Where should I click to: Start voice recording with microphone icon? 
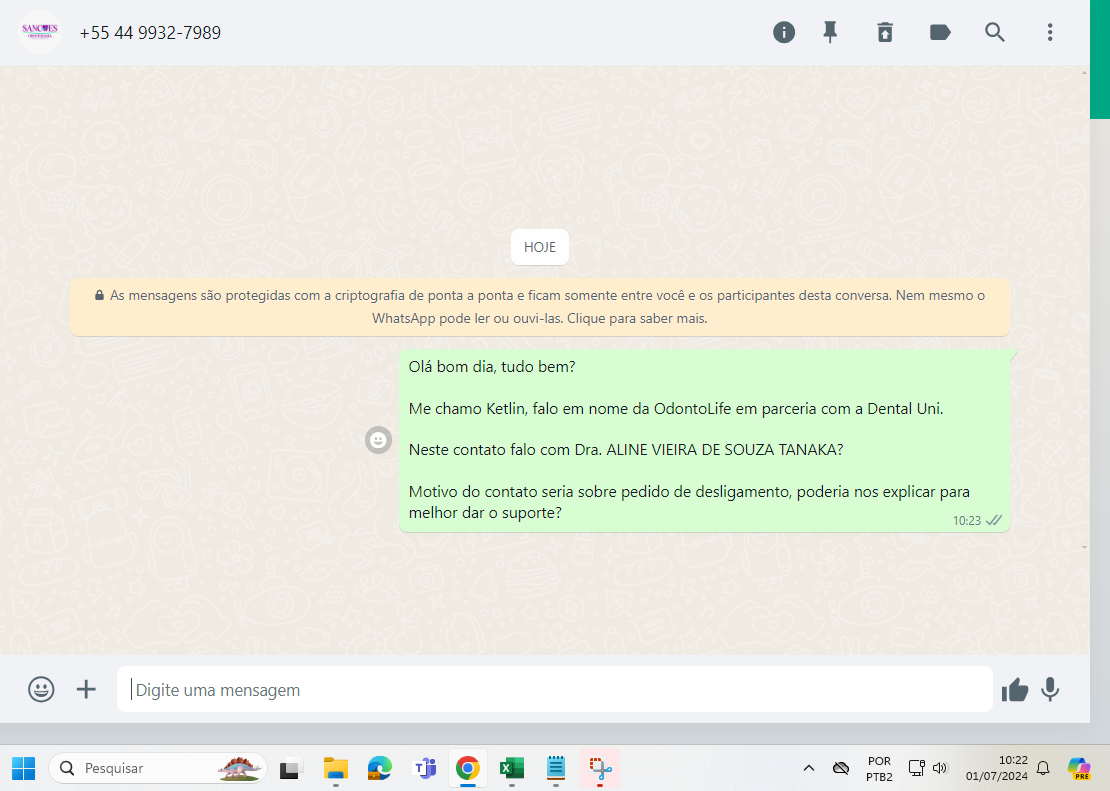1050,689
